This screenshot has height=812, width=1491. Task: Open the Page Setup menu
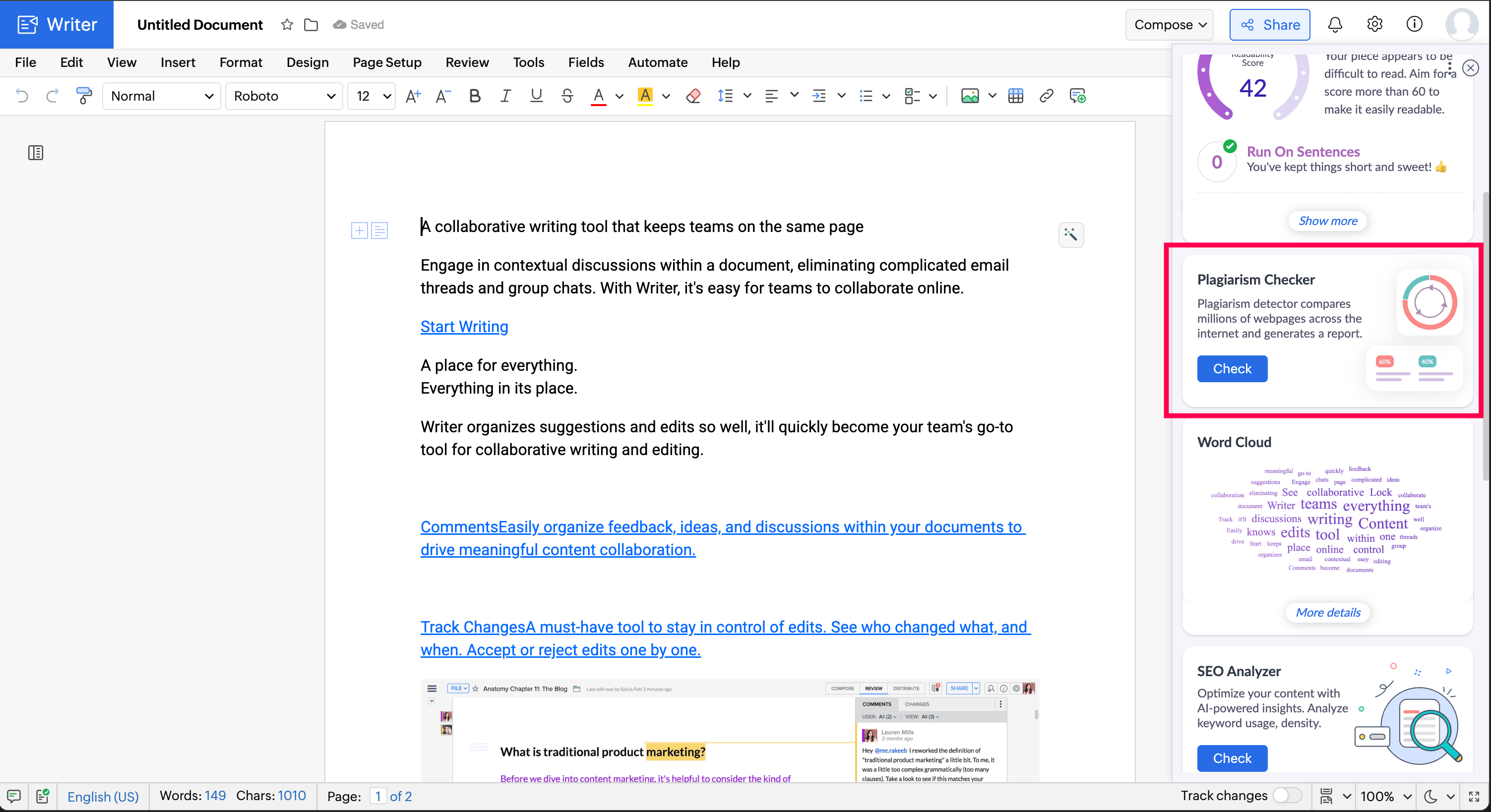coord(387,62)
